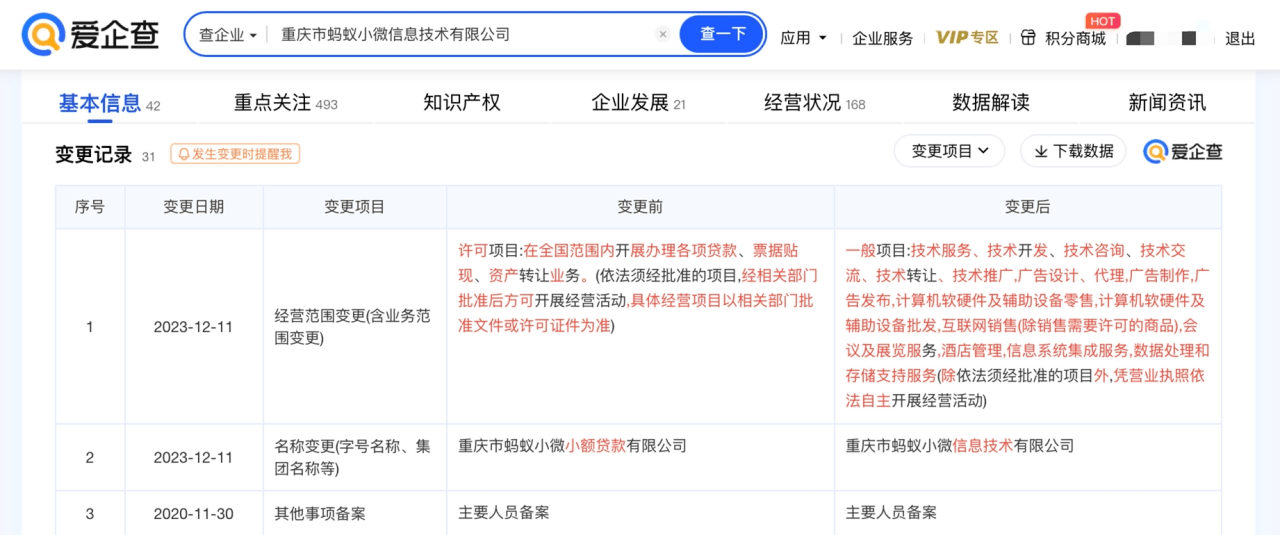This screenshot has height=535, width=1280.
Task: Clear the search box with the x icon
Action: point(662,34)
